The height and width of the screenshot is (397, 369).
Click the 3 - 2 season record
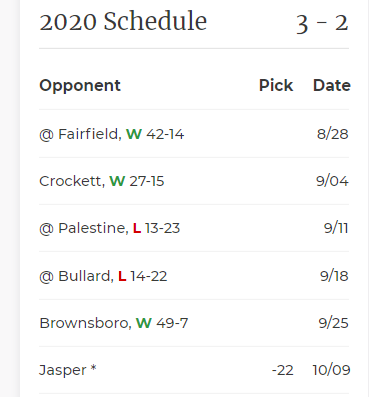[x=322, y=24]
